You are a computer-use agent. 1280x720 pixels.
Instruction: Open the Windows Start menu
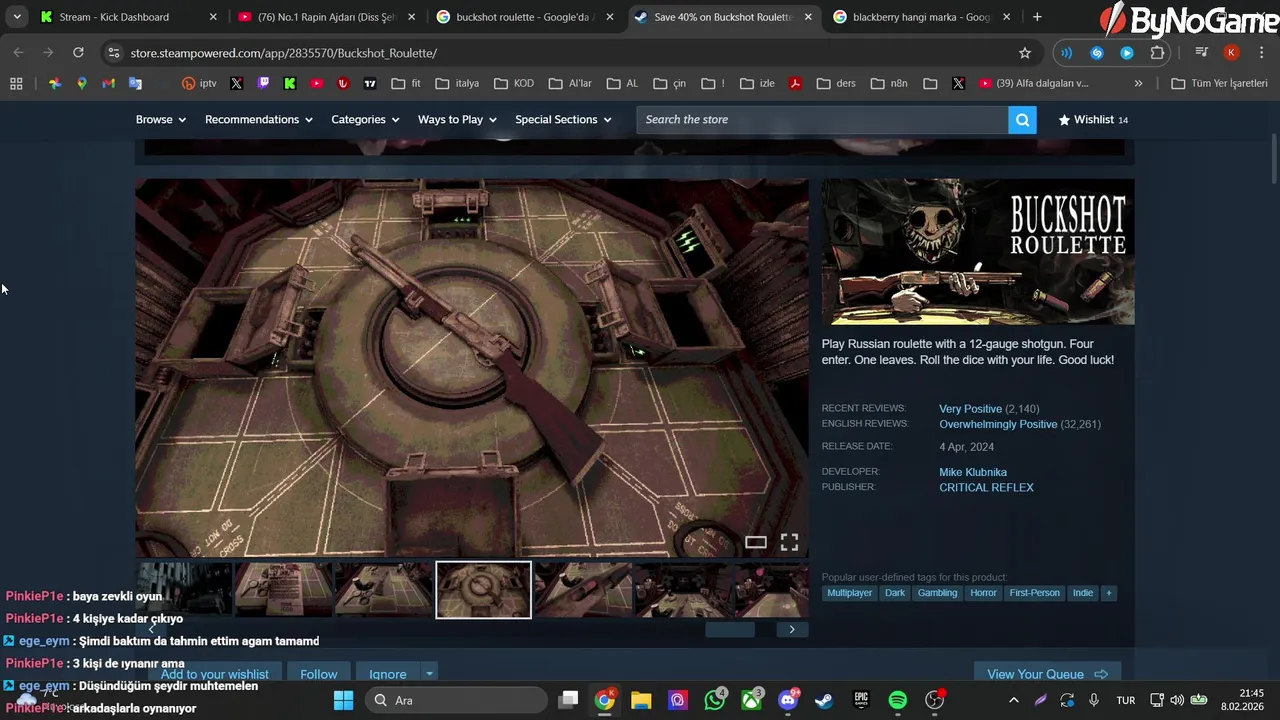(343, 701)
